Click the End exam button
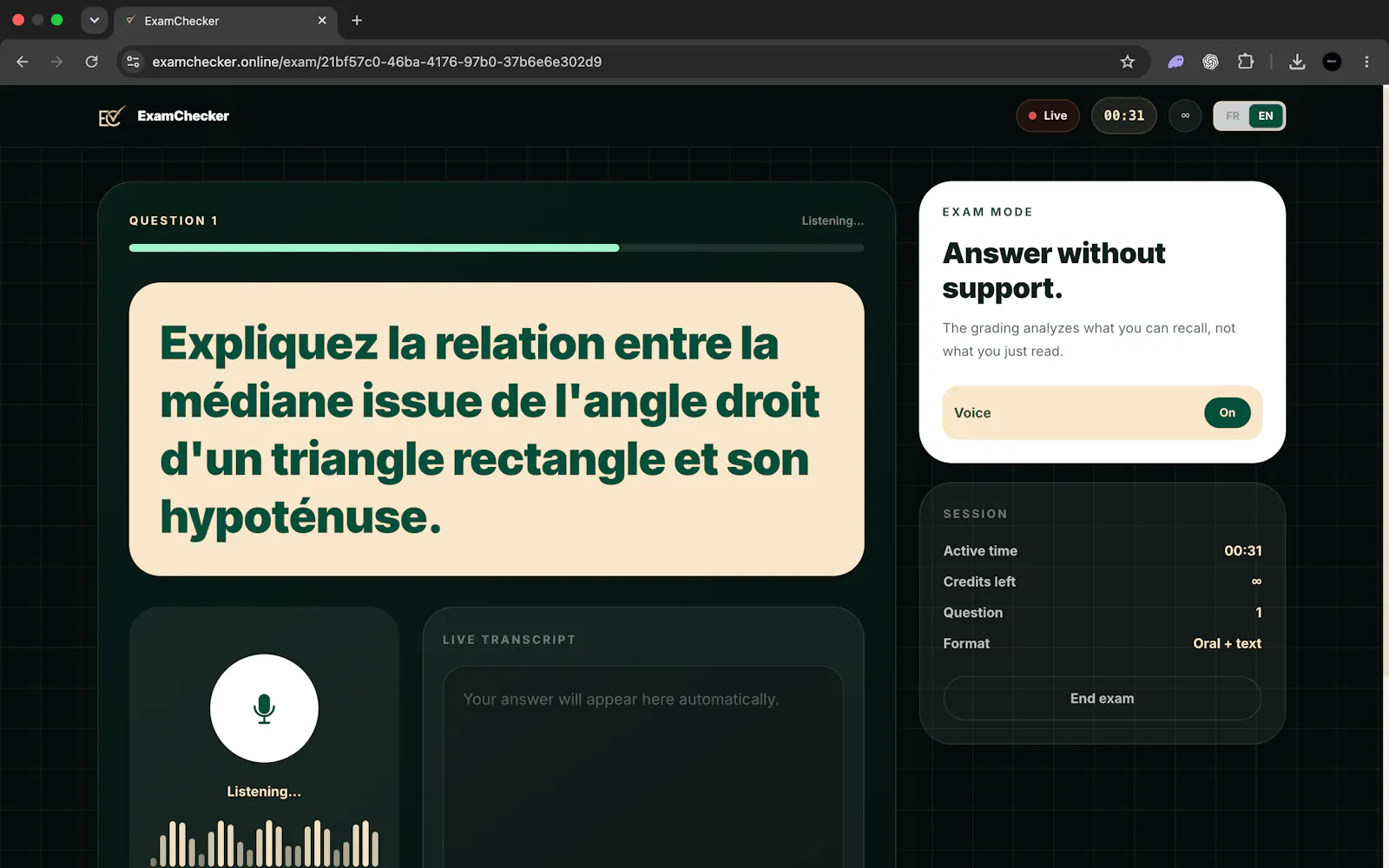Image resolution: width=1389 pixels, height=868 pixels. click(x=1103, y=699)
